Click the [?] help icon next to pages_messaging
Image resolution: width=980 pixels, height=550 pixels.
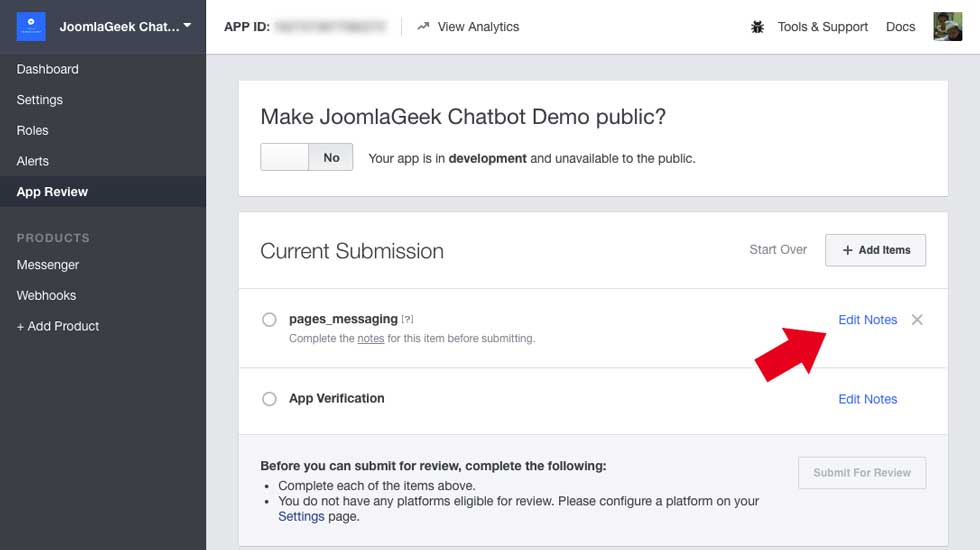[x=408, y=319]
